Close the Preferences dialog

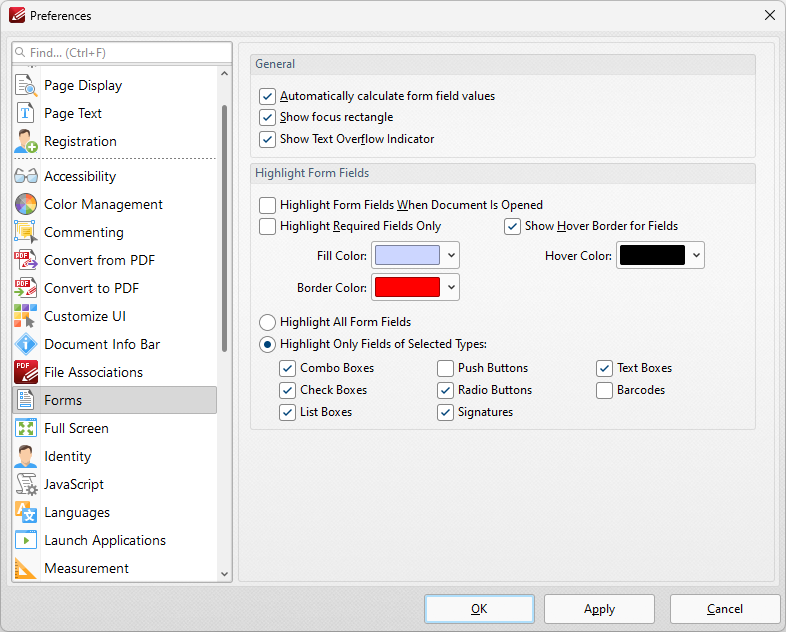click(770, 15)
